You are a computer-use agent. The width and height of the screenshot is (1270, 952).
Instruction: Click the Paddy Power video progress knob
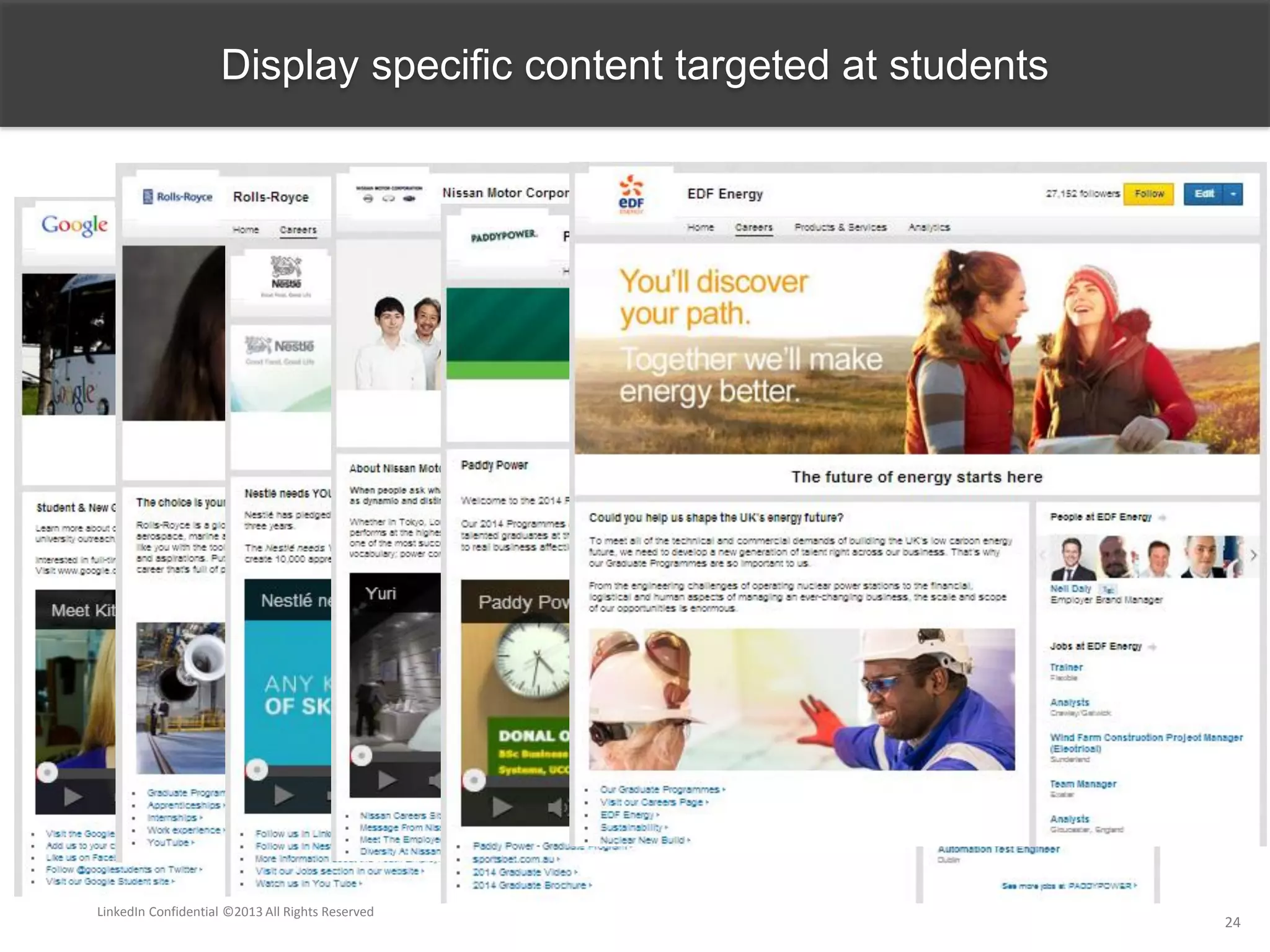point(474,780)
